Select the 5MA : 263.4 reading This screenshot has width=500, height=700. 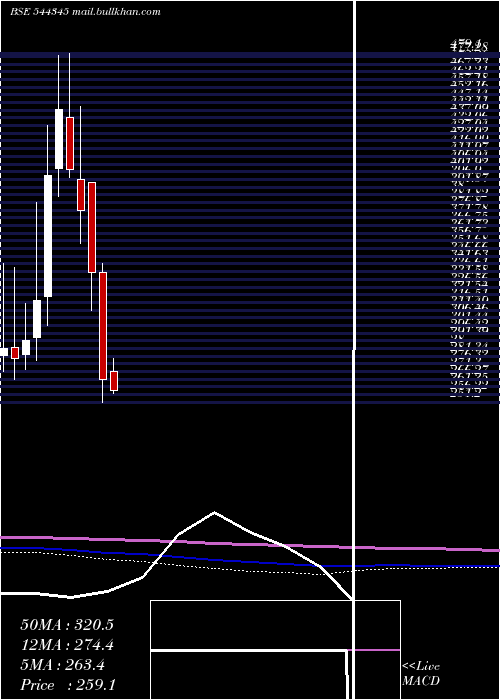62,665
